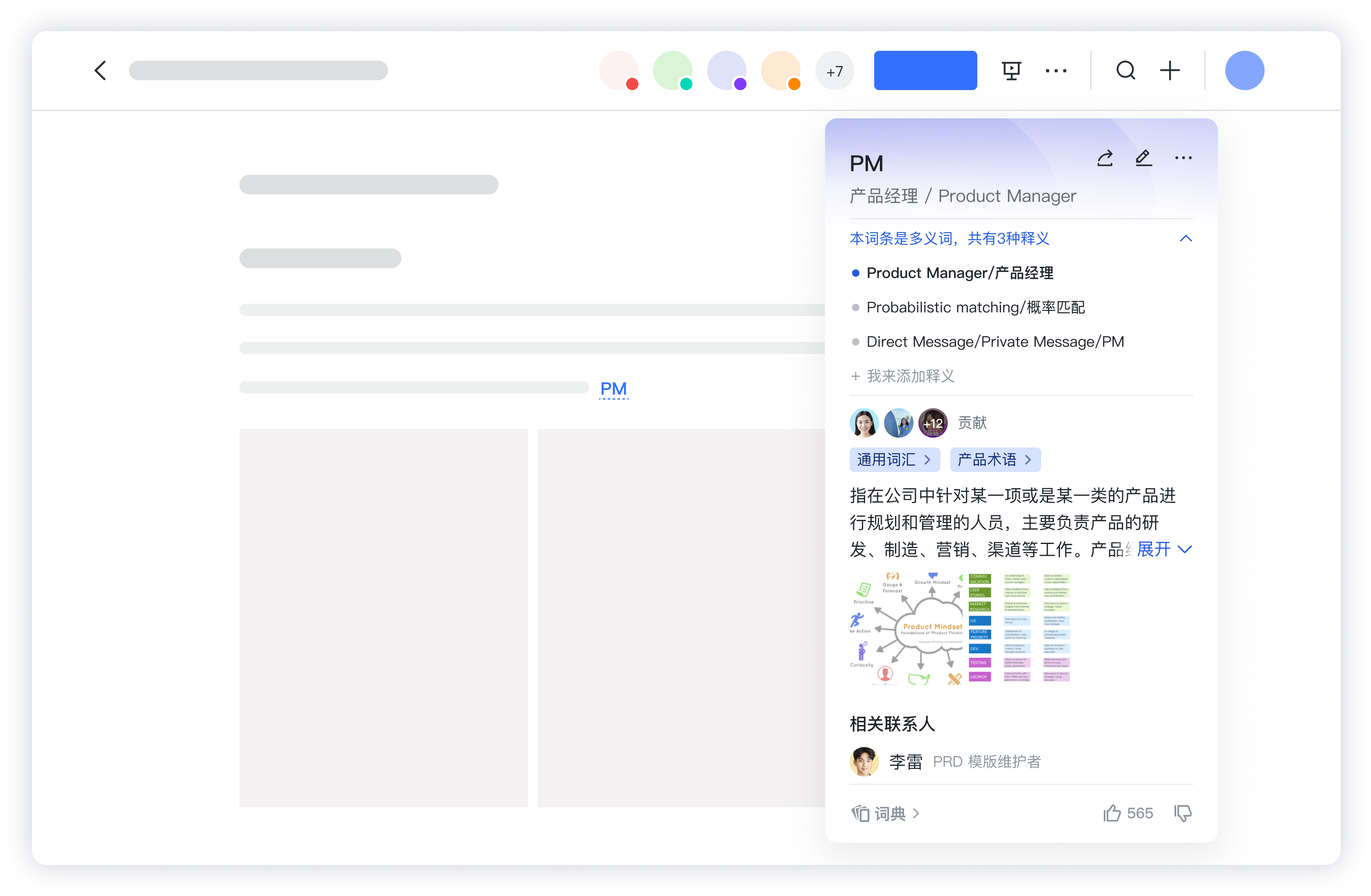Share the PM glossary entry
The width and height of the screenshot is (1371, 896).
(x=1105, y=158)
